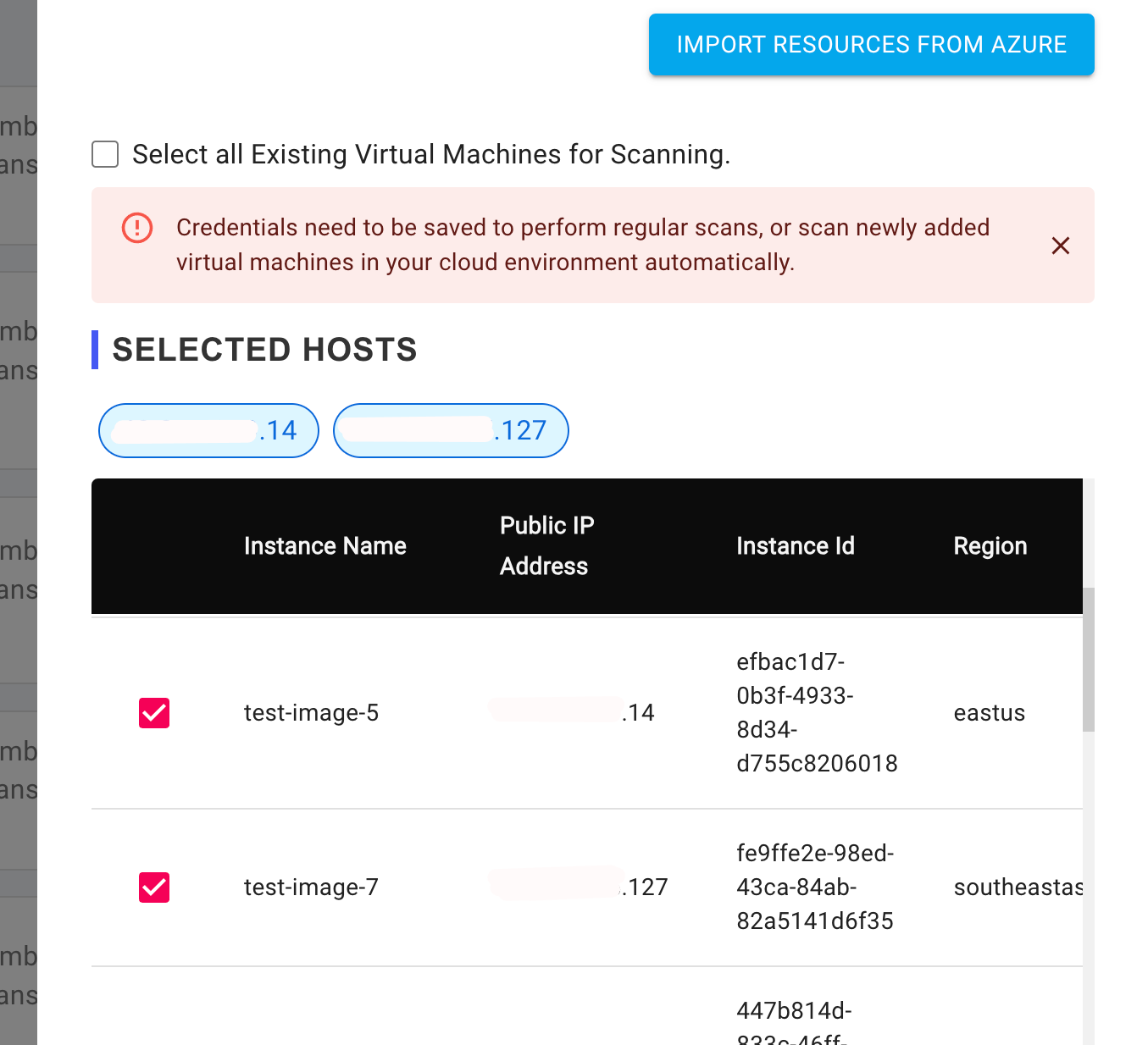The height and width of the screenshot is (1045, 1148).
Task: Uncheck the test-image-5 row checkbox
Action: pos(154,713)
